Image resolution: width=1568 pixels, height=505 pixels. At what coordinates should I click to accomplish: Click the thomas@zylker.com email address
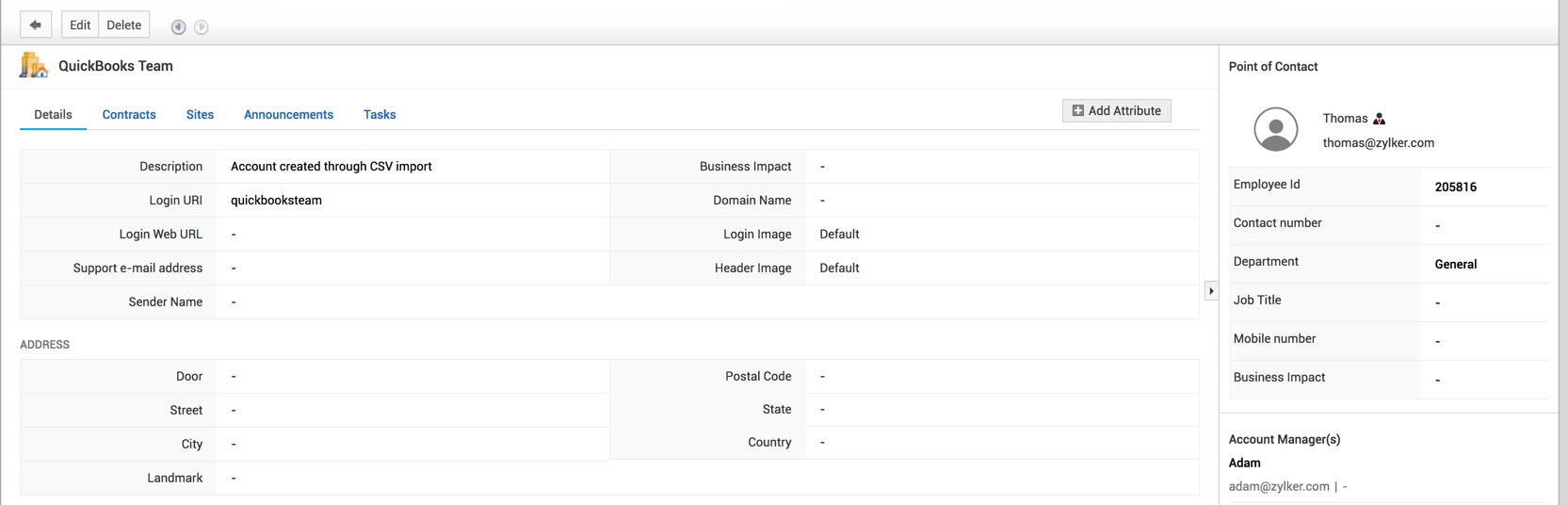pyautogui.click(x=1378, y=143)
